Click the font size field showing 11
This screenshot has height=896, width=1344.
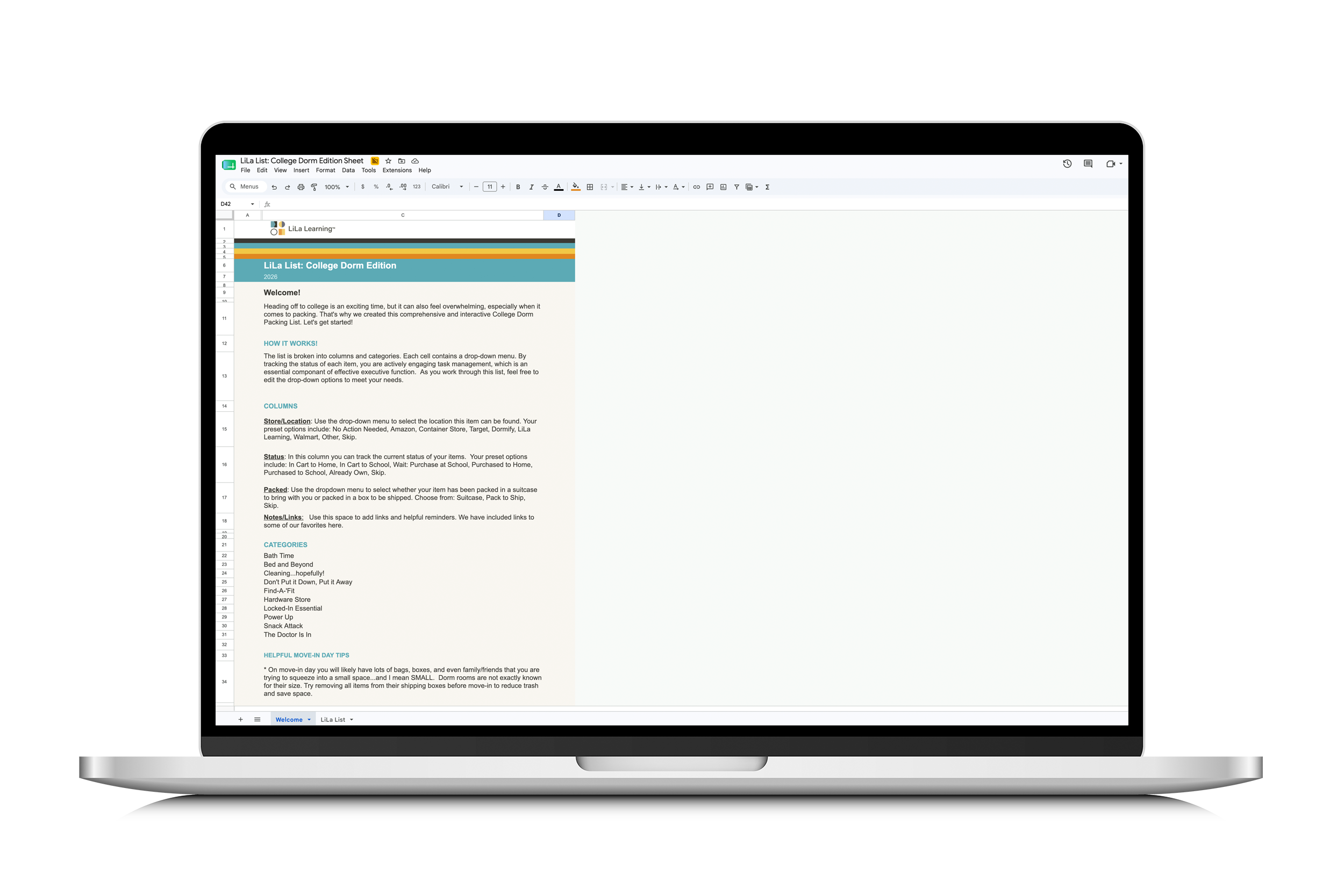(x=490, y=187)
